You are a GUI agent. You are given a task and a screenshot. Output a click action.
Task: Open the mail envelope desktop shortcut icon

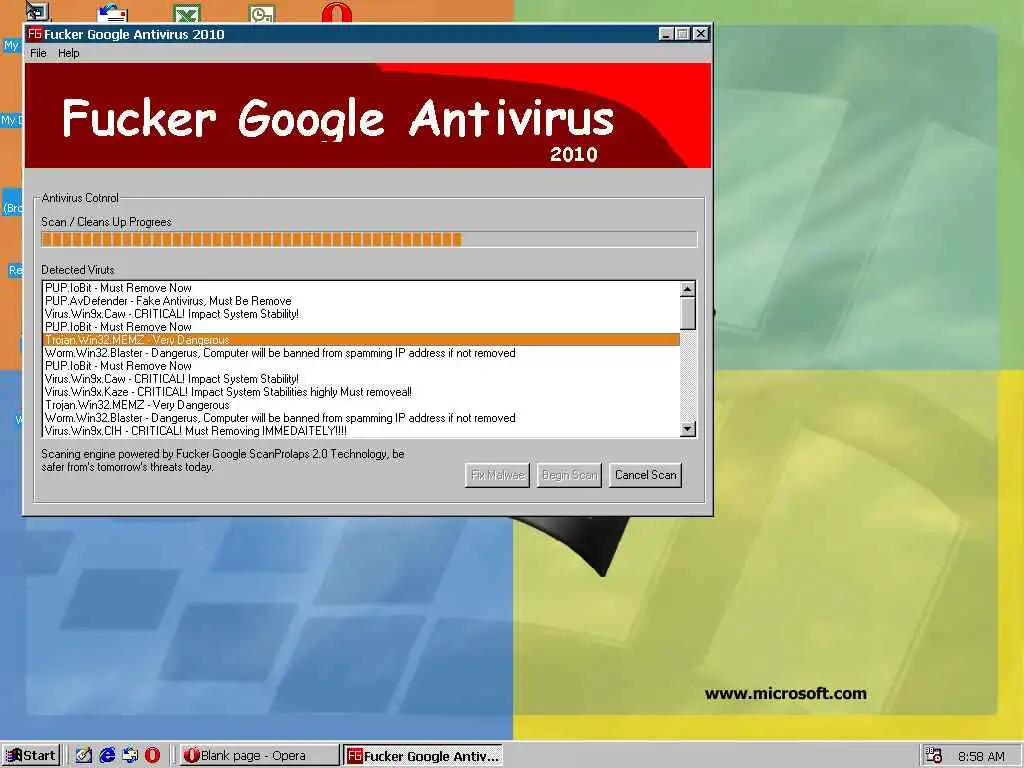(112, 13)
